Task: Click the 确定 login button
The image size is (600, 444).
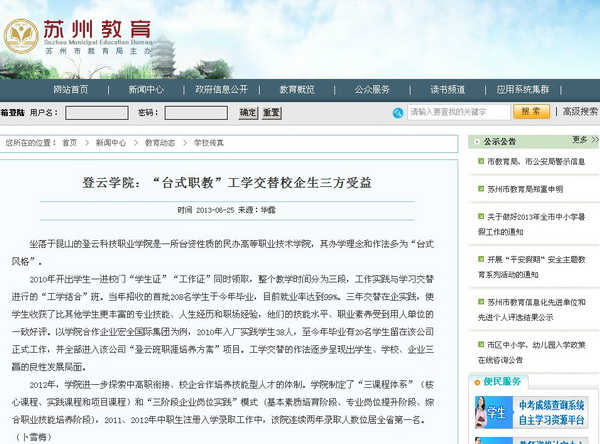Action: (x=248, y=113)
